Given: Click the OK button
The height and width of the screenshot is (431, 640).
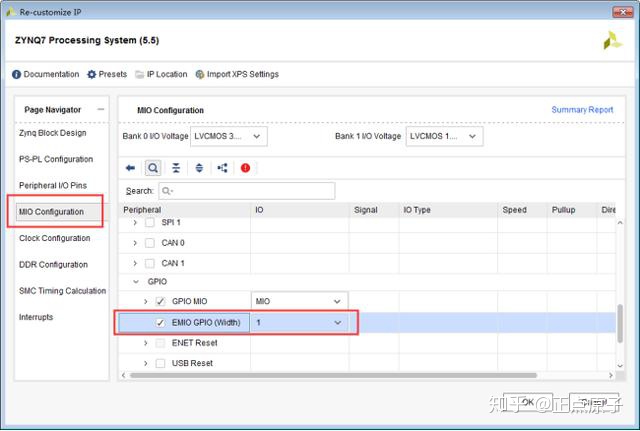Looking at the screenshot, I should 528,402.
